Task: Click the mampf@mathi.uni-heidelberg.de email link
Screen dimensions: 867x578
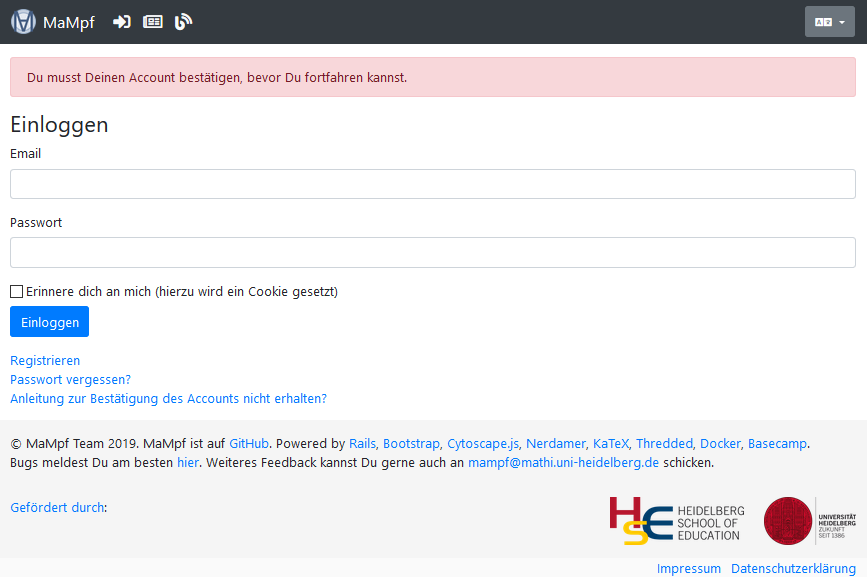Action: pos(563,462)
